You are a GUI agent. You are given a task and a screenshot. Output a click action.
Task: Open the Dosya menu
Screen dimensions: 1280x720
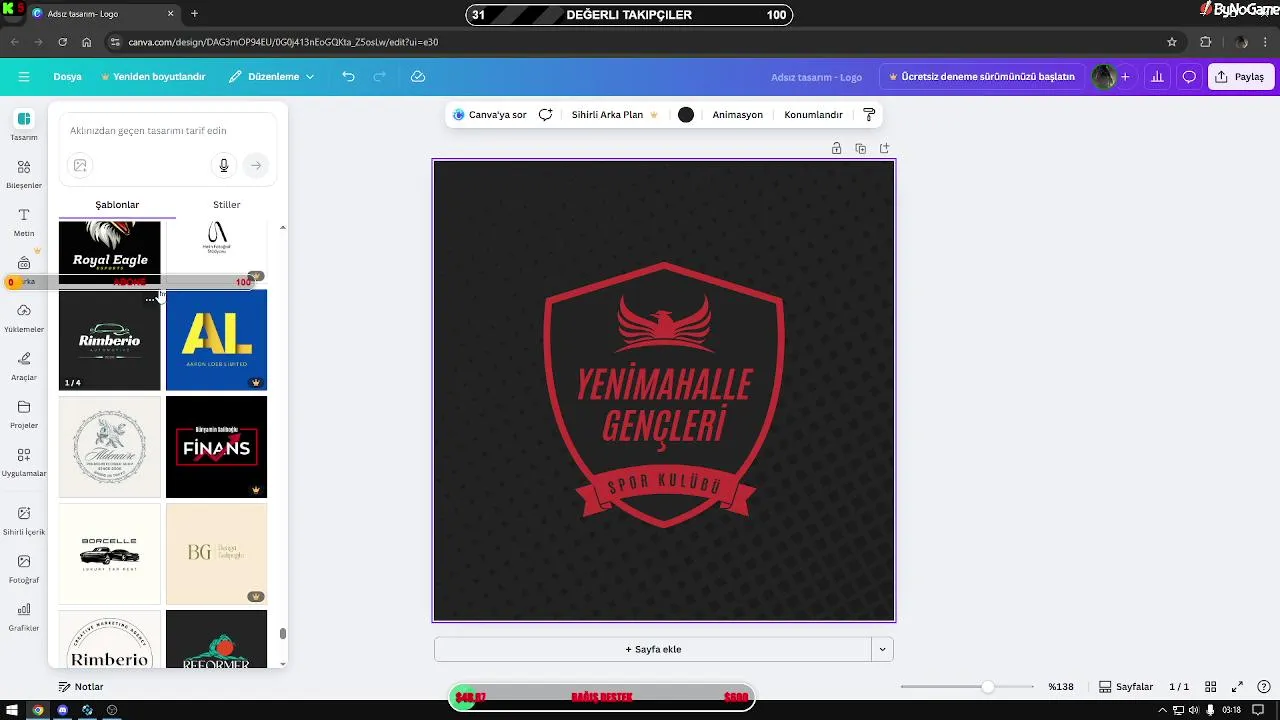click(67, 77)
